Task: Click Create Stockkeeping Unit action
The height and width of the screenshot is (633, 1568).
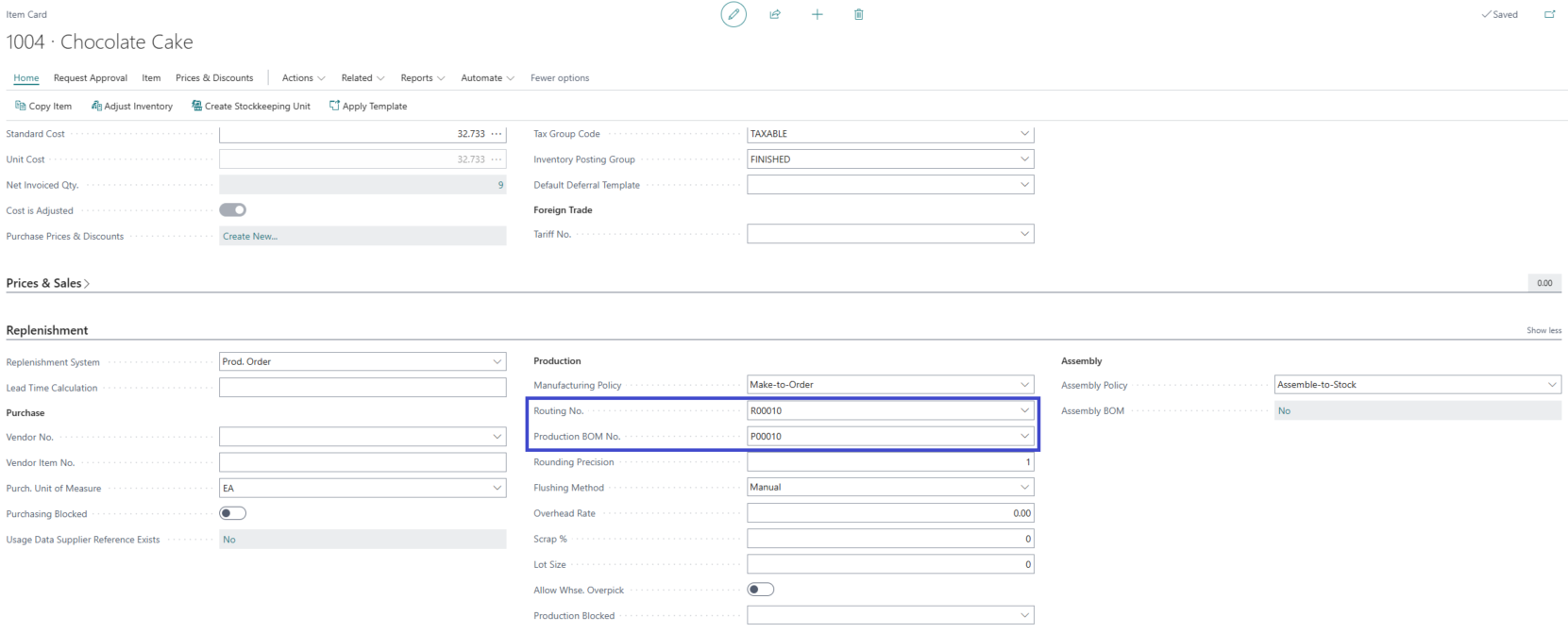Action: [x=251, y=107]
